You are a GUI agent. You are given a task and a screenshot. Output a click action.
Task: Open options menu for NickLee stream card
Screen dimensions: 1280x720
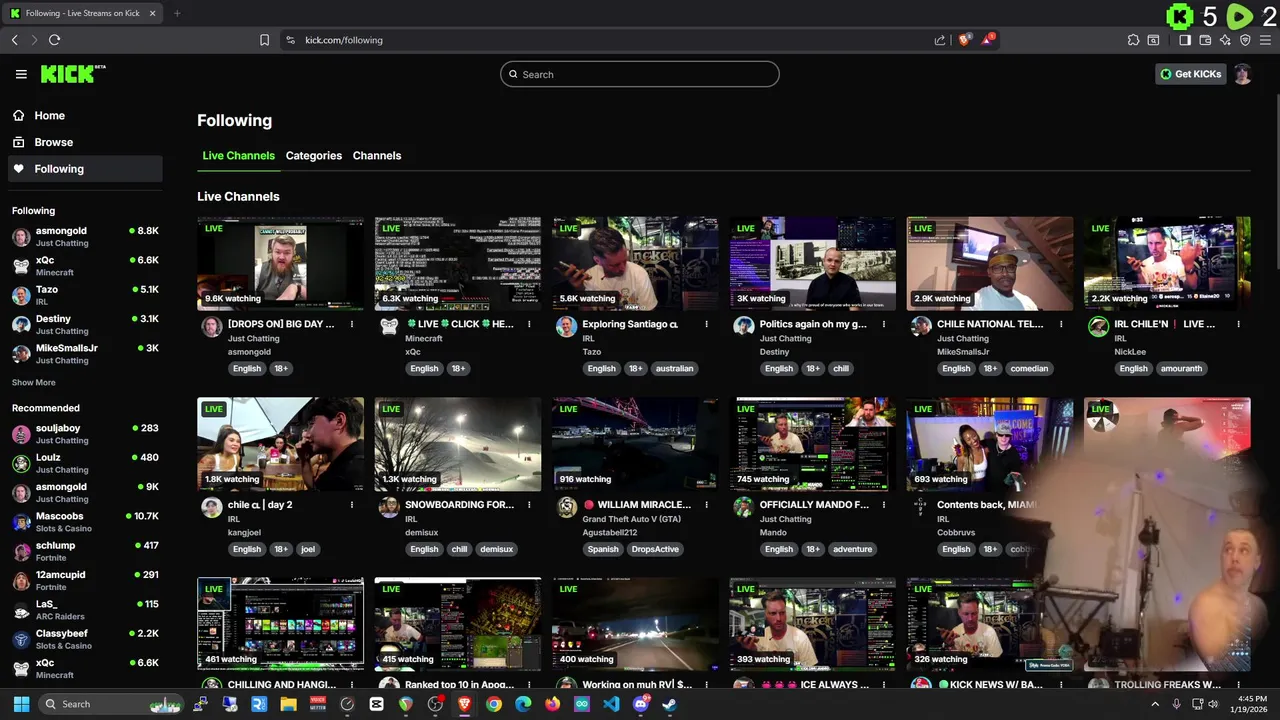click(1238, 324)
